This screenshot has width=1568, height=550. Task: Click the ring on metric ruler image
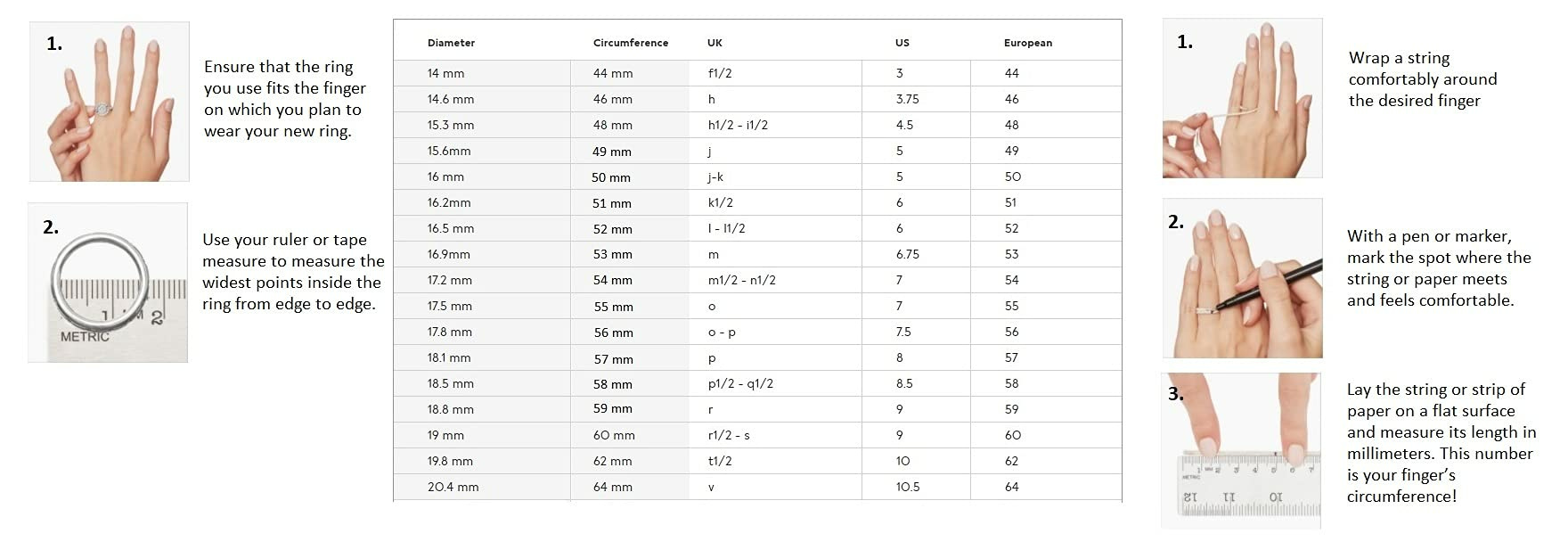pos(108,283)
